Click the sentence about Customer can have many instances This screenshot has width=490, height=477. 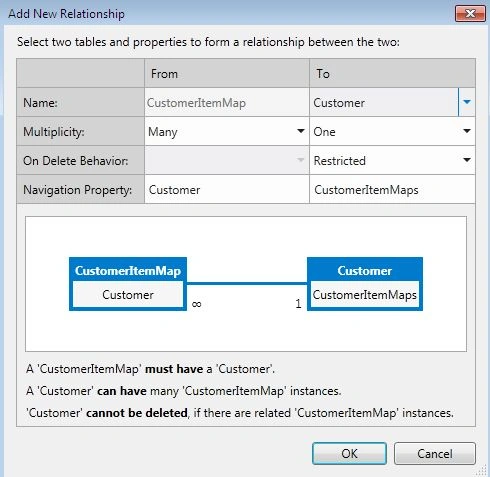tap(184, 391)
